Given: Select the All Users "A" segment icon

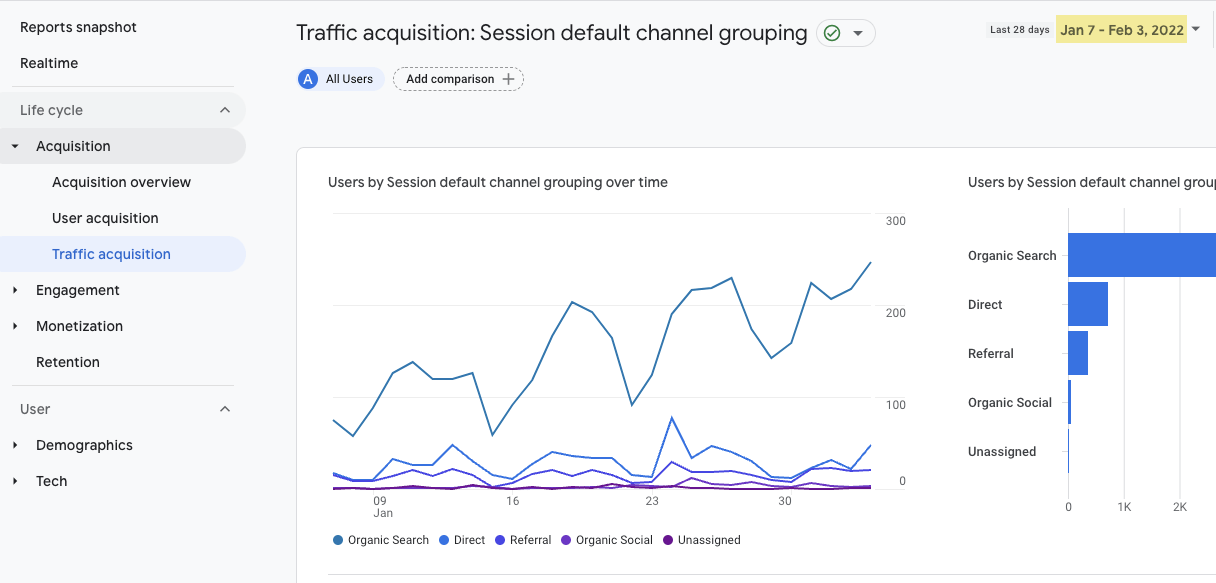Looking at the screenshot, I should point(307,78).
